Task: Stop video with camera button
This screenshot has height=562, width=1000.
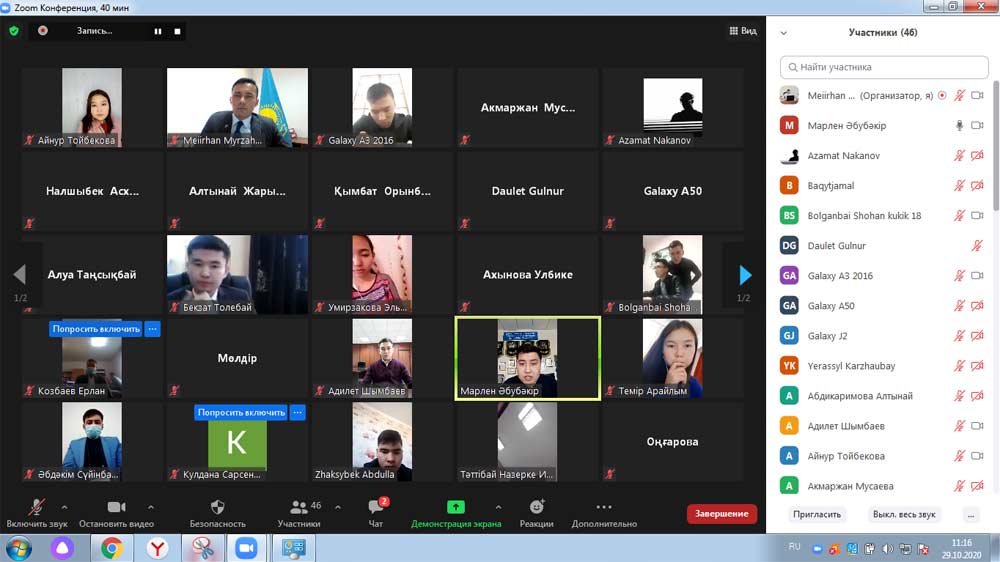Action: 116,508
